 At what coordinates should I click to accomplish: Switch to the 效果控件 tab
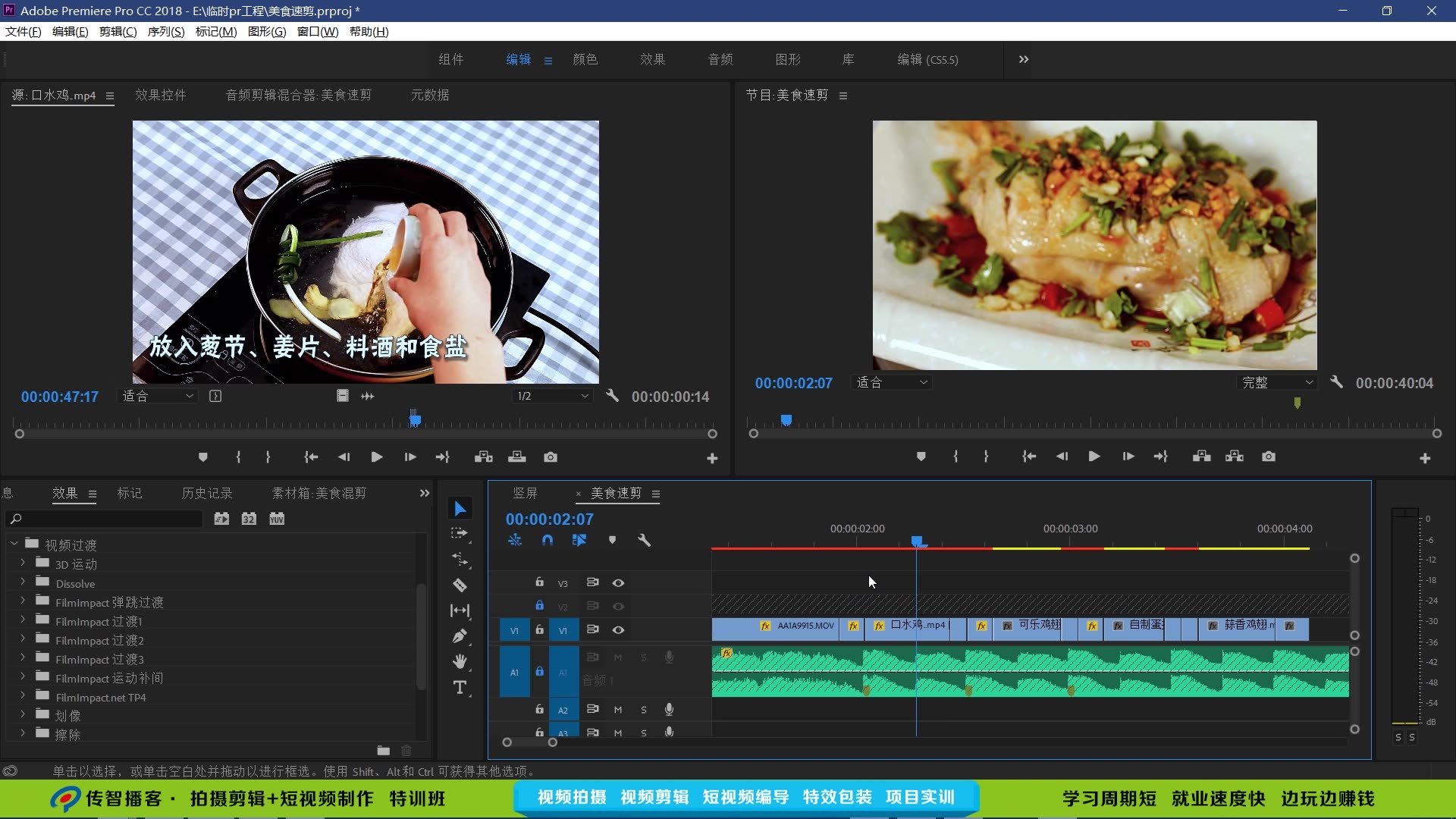(160, 95)
